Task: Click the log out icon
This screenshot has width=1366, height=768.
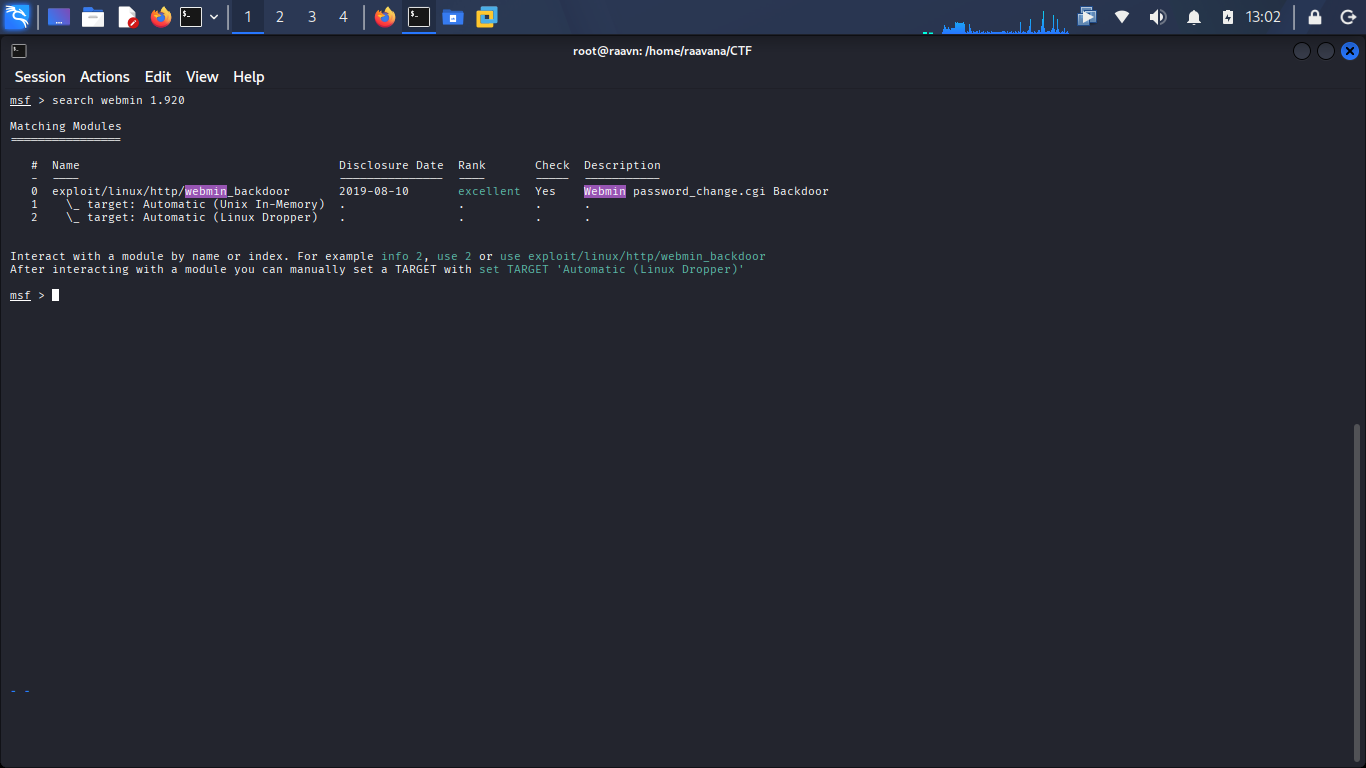Action: (1347, 17)
